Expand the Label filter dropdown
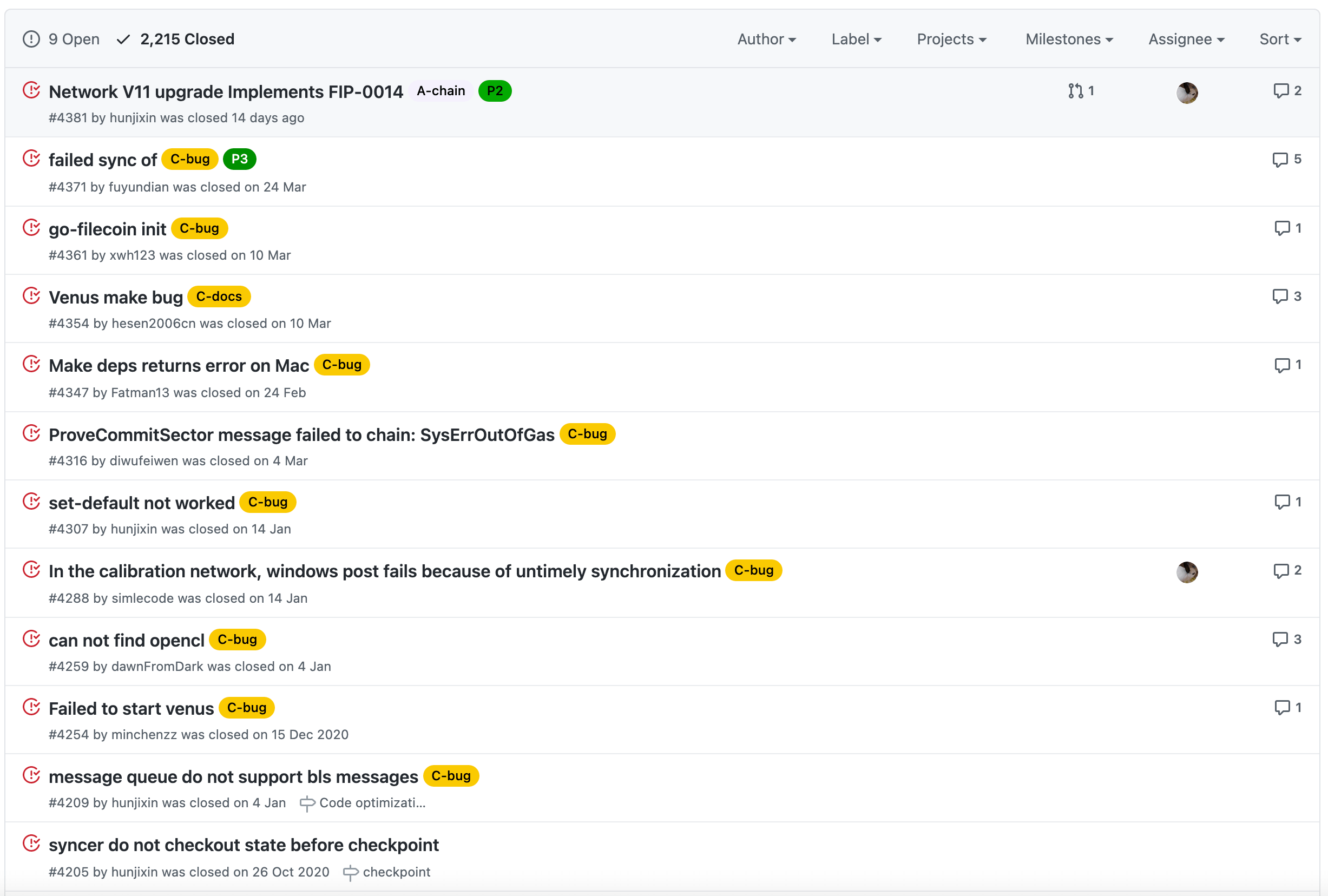The width and height of the screenshot is (1328, 896). click(856, 39)
